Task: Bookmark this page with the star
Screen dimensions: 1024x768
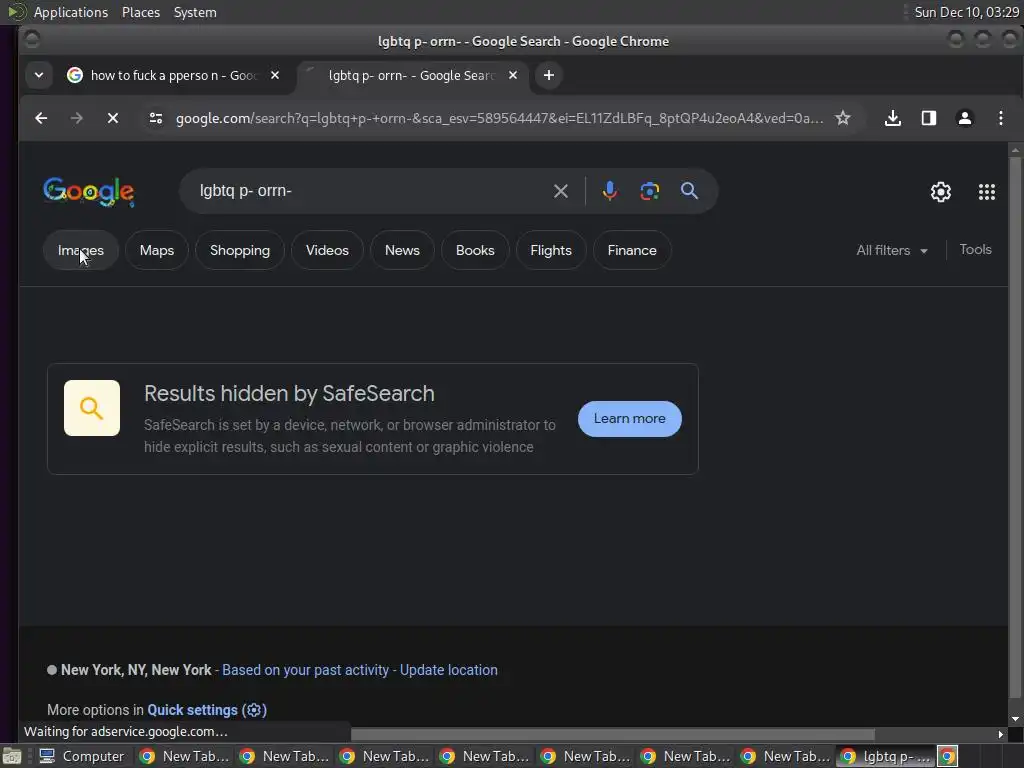Action: pyautogui.click(x=843, y=118)
